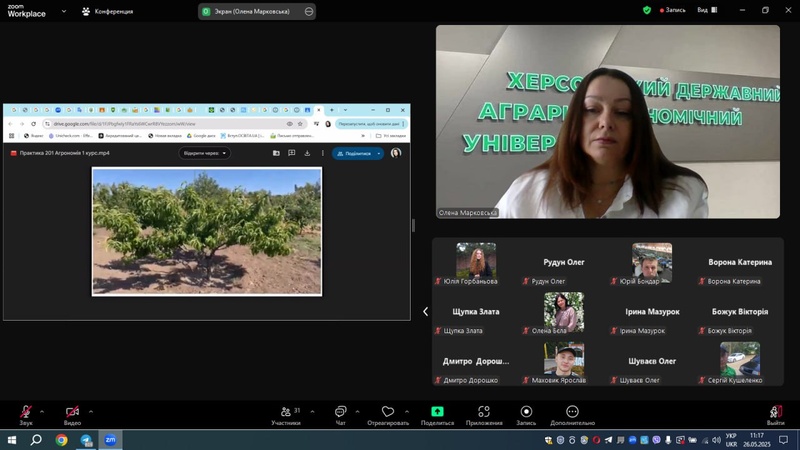The width and height of the screenshot is (800, 450).
Task: Unmute the microphone (Звук)
Action: click(26, 413)
